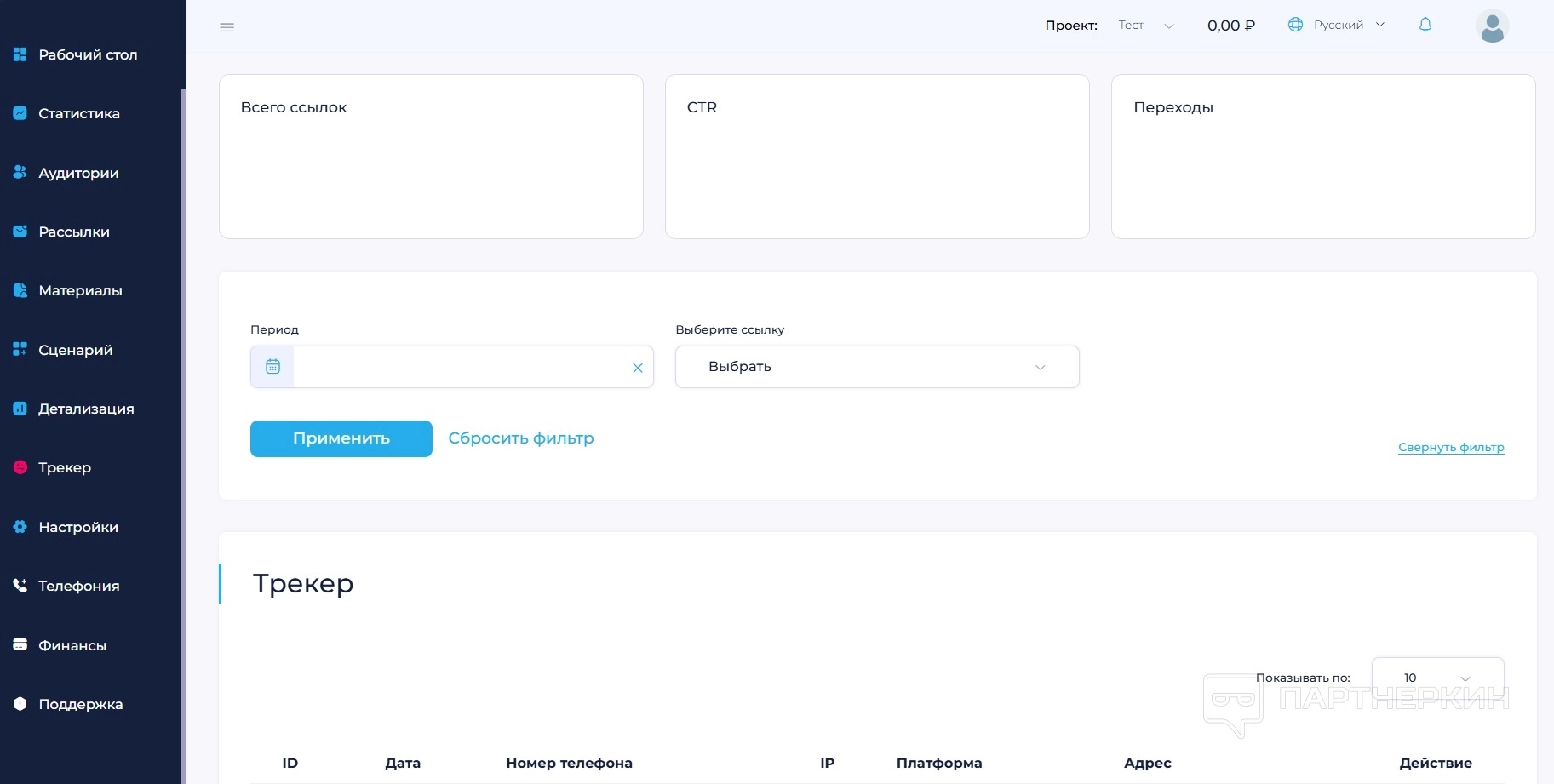Open Поддержка sidebar item

click(81, 704)
